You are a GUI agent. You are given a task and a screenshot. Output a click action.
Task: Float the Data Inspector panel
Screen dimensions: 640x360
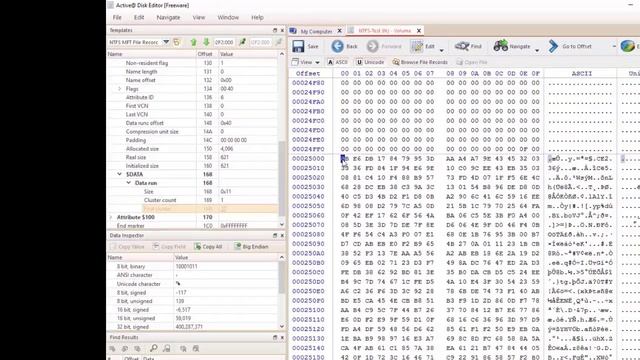275,236
